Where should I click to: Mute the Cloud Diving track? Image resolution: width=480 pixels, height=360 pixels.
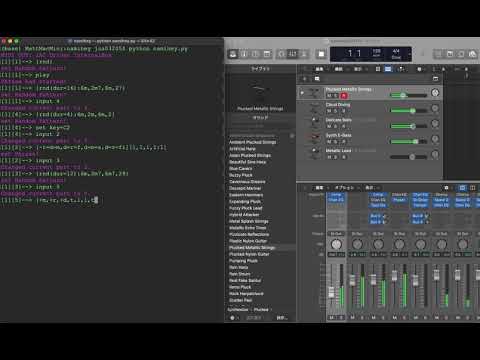(x=329, y=111)
